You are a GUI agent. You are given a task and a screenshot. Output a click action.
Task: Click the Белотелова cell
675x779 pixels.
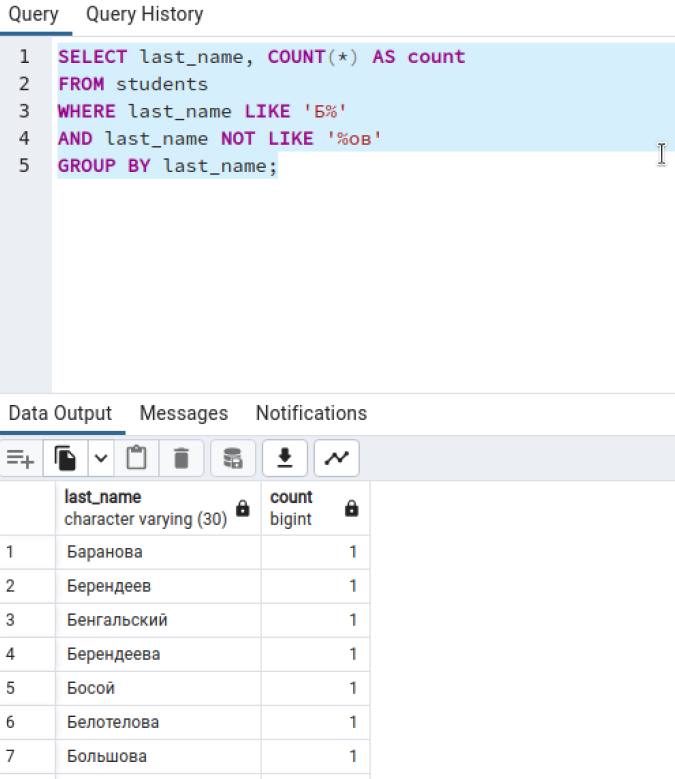point(158,722)
